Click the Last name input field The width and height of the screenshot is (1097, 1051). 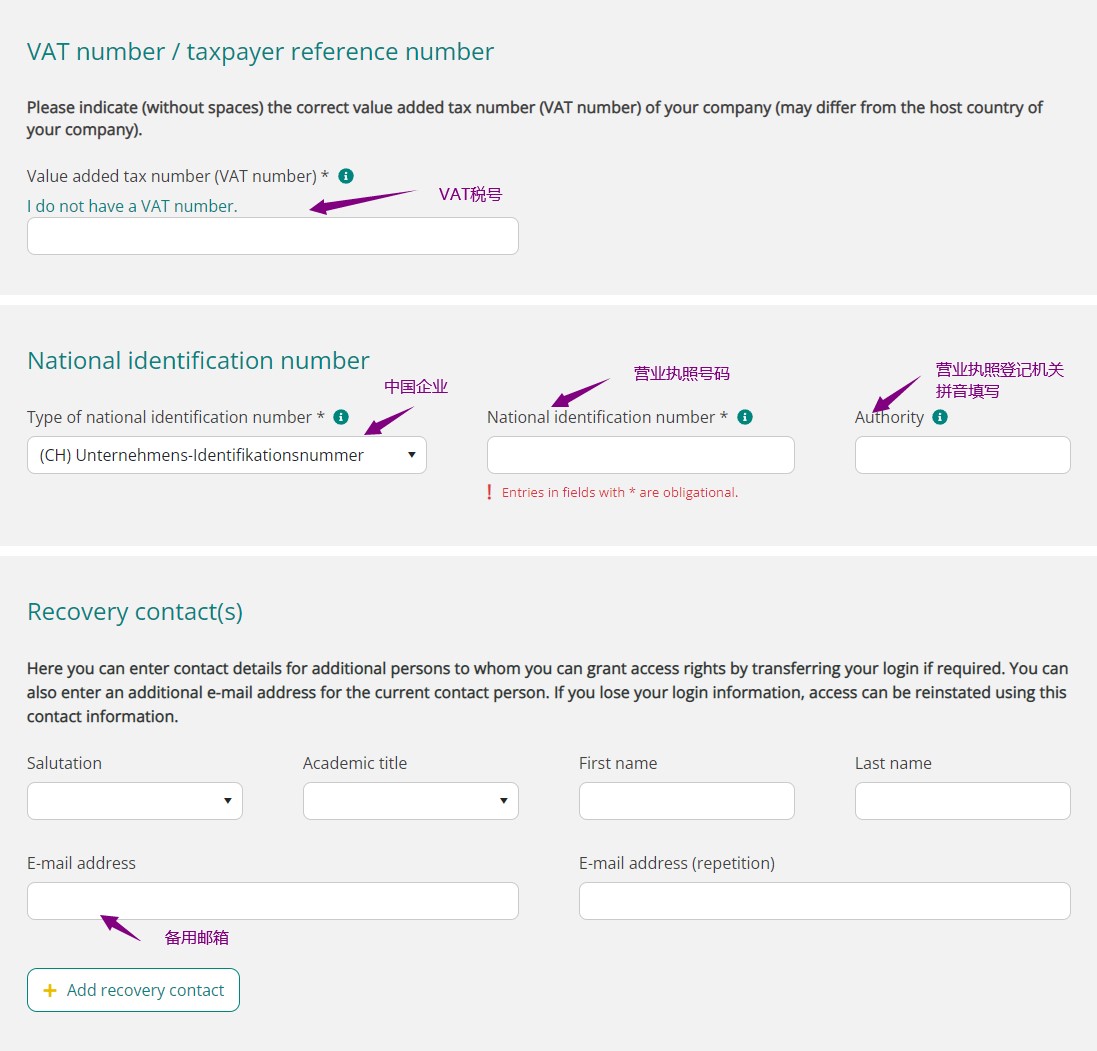[x=963, y=801]
